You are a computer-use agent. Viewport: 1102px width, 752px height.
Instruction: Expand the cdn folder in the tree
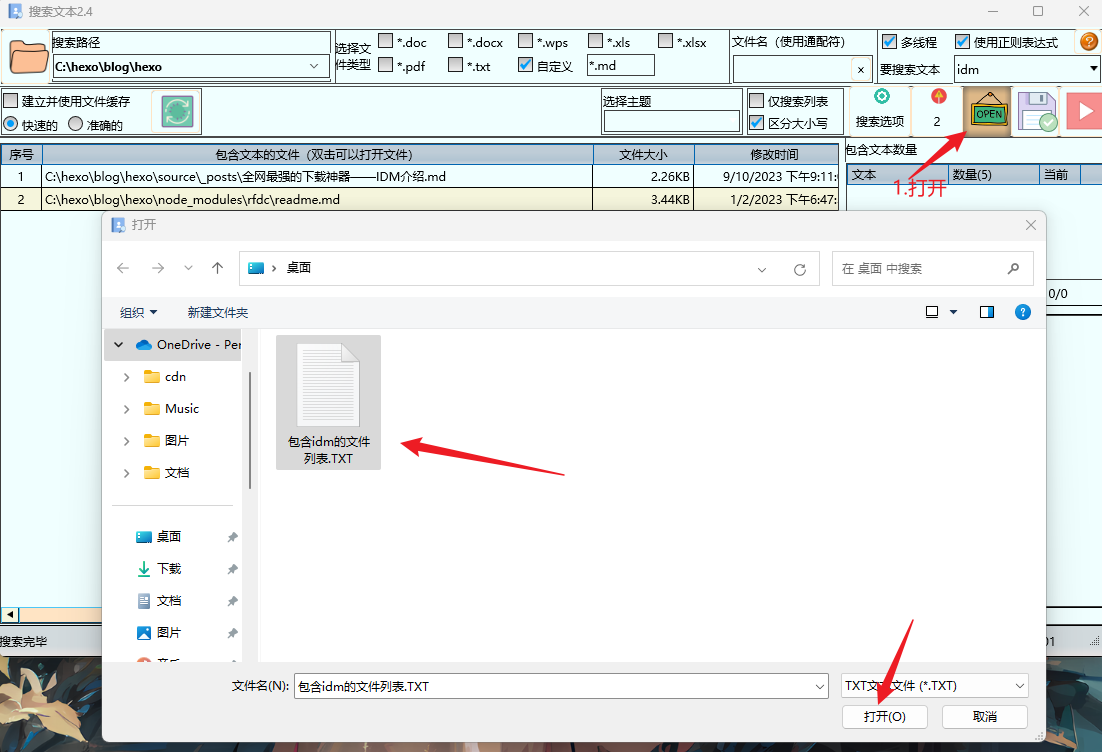(x=126, y=377)
